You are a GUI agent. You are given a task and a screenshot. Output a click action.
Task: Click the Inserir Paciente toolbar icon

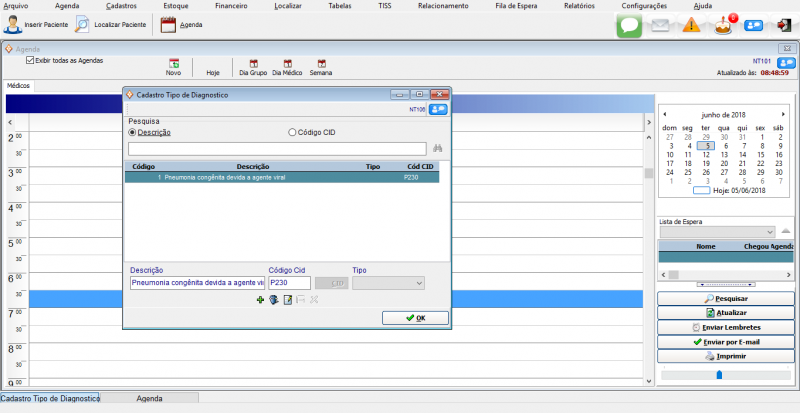click(12, 25)
